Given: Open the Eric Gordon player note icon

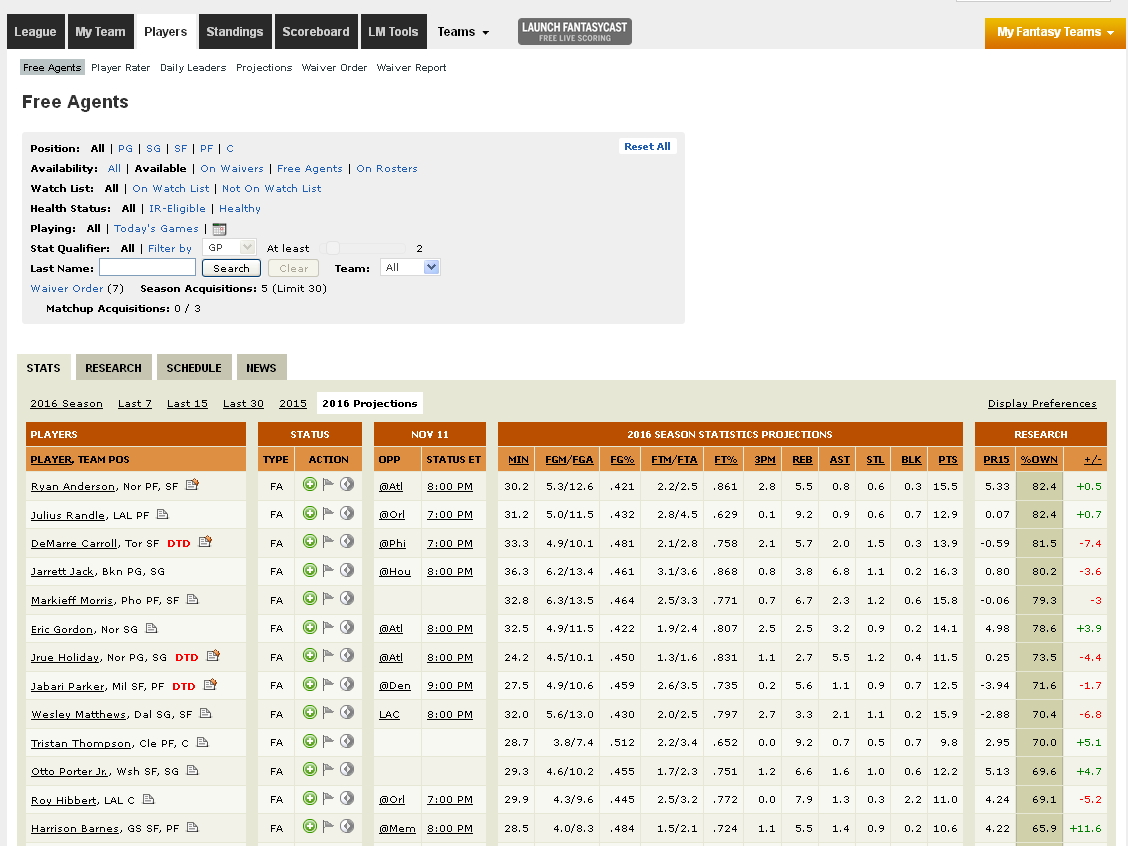Looking at the screenshot, I should 151,628.
